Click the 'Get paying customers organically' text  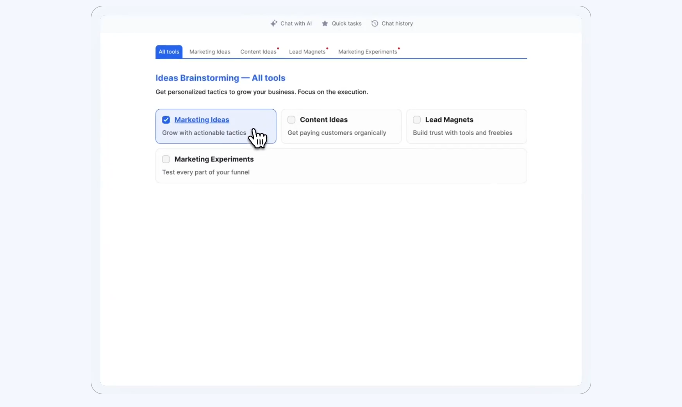(335, 132)
